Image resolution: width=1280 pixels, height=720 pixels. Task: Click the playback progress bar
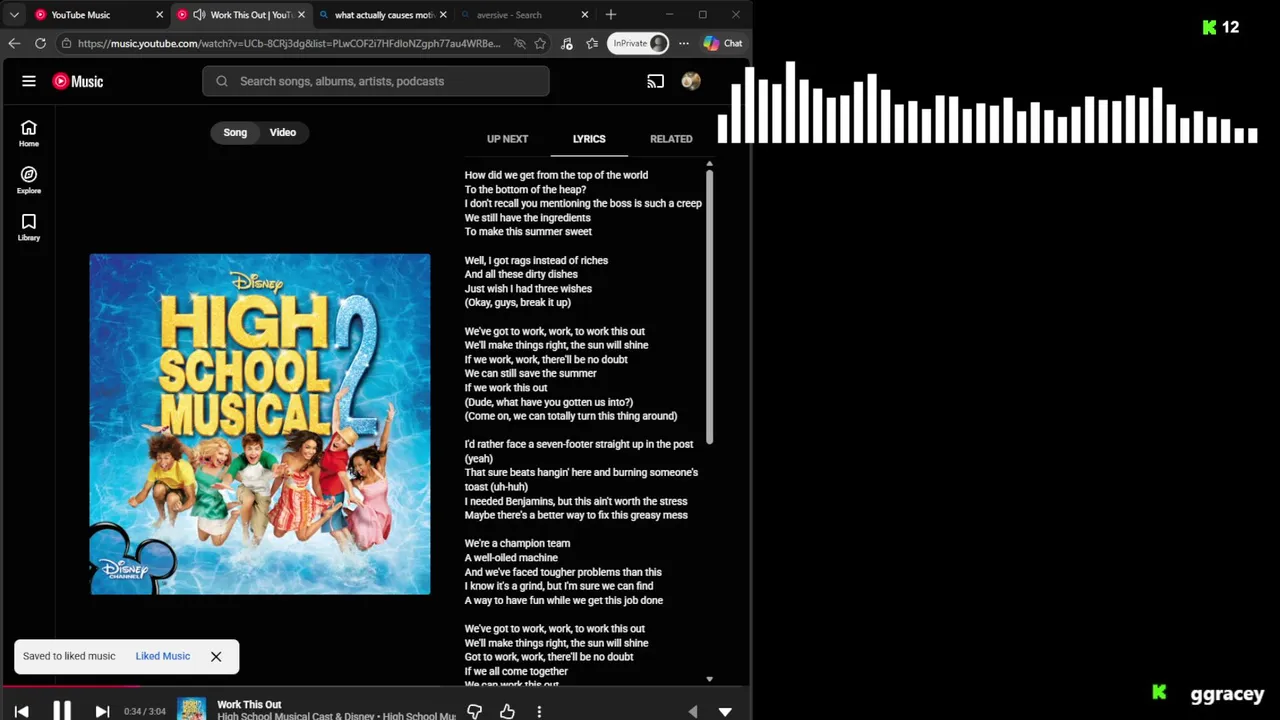(x=375, y=686)
